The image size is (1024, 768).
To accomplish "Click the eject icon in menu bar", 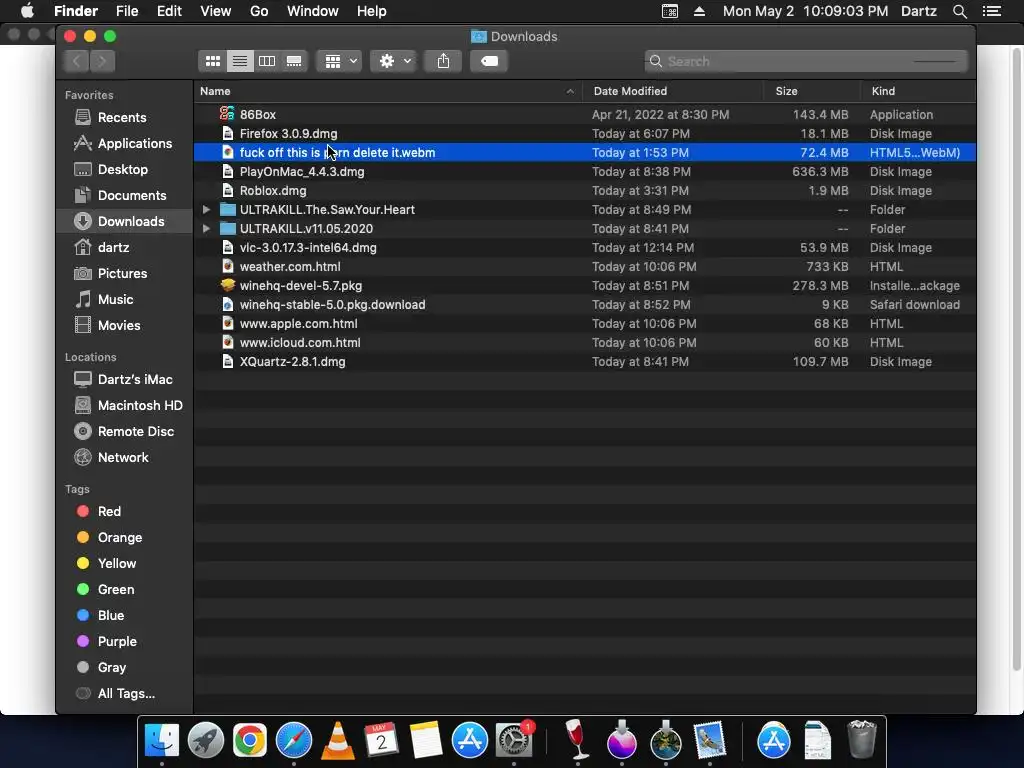I will pos(699,11).
